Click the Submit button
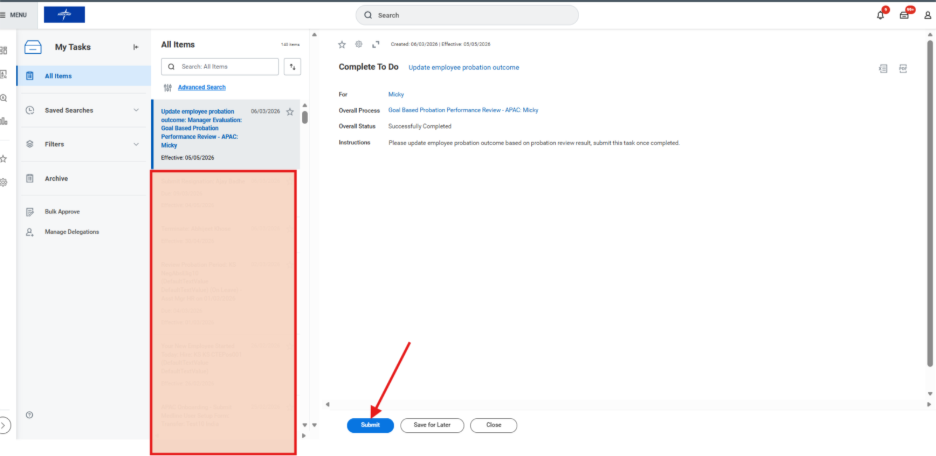The height and width of the screenshot is (456, 936). 370,425
